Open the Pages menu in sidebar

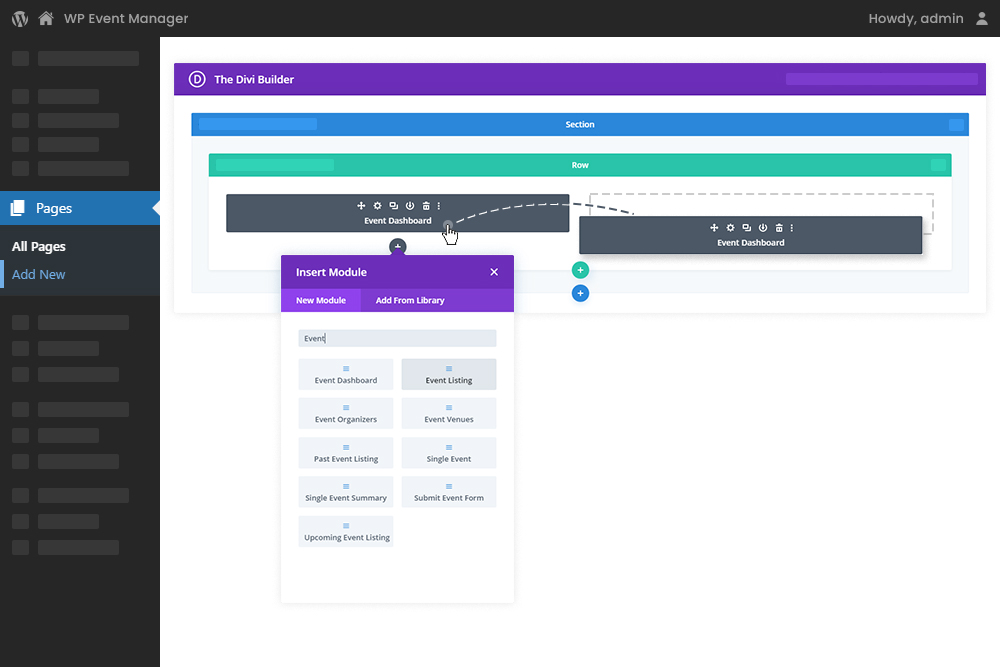80,208
